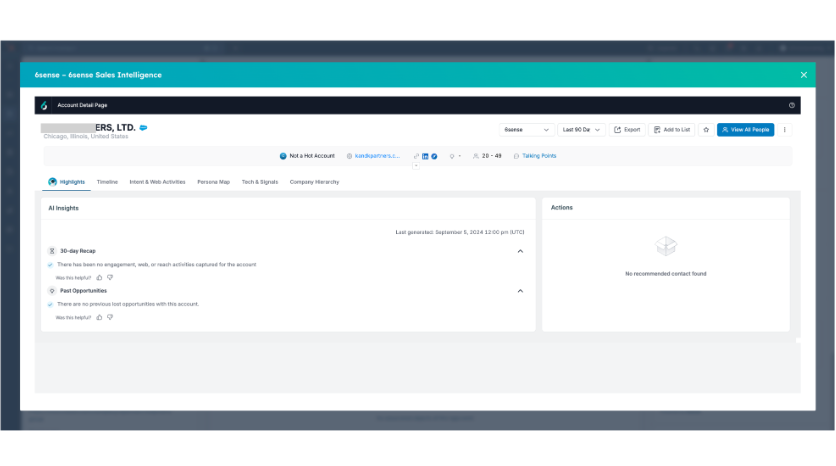
Task: Expand the small arrow below the info bar
Action: click(x=416, y=166)
